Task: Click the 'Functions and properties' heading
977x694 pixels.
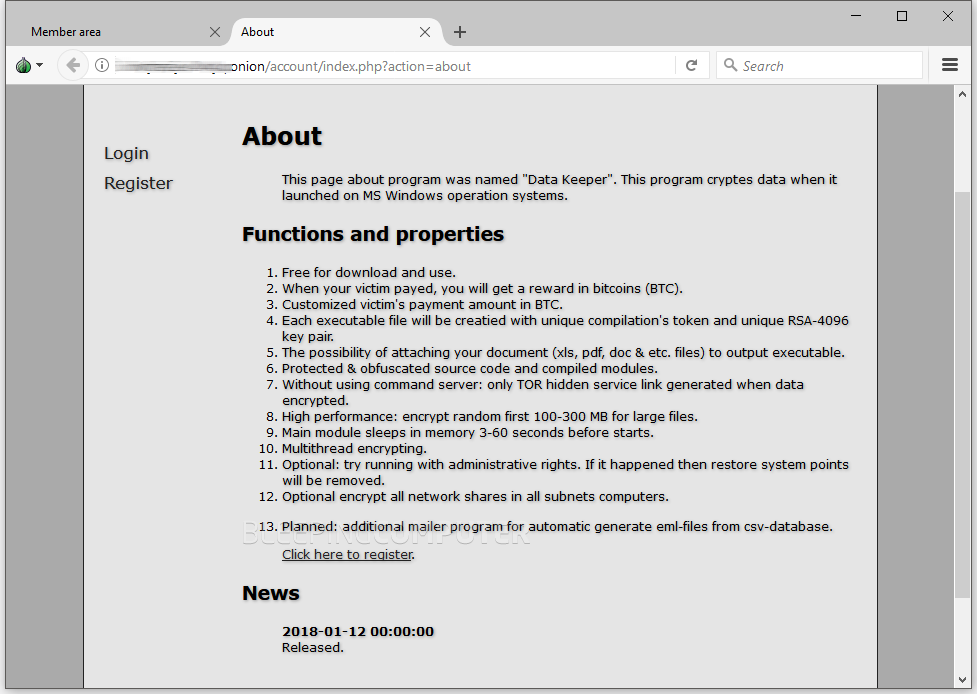Action: (x=373, y=234)
